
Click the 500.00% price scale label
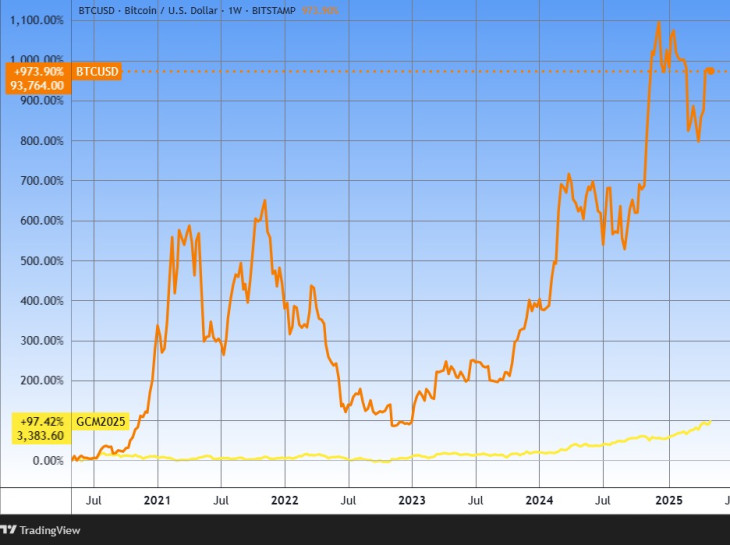pyautogui.click(x=42, y=261)
